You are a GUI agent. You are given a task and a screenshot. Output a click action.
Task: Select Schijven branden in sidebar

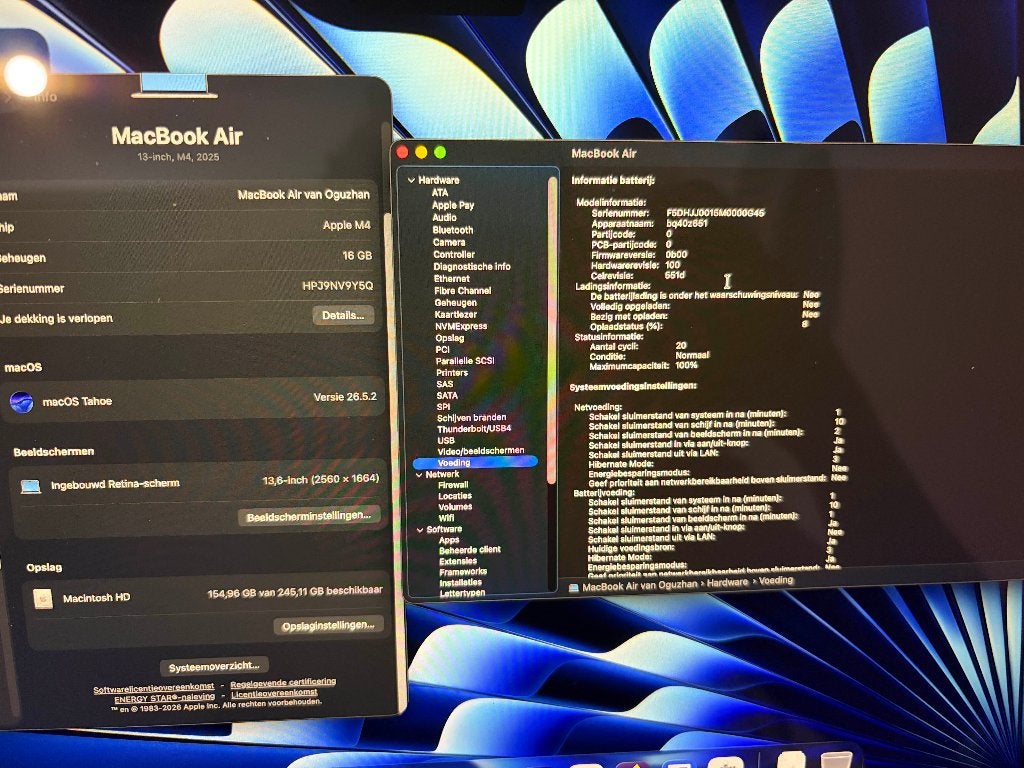point(472,418)
